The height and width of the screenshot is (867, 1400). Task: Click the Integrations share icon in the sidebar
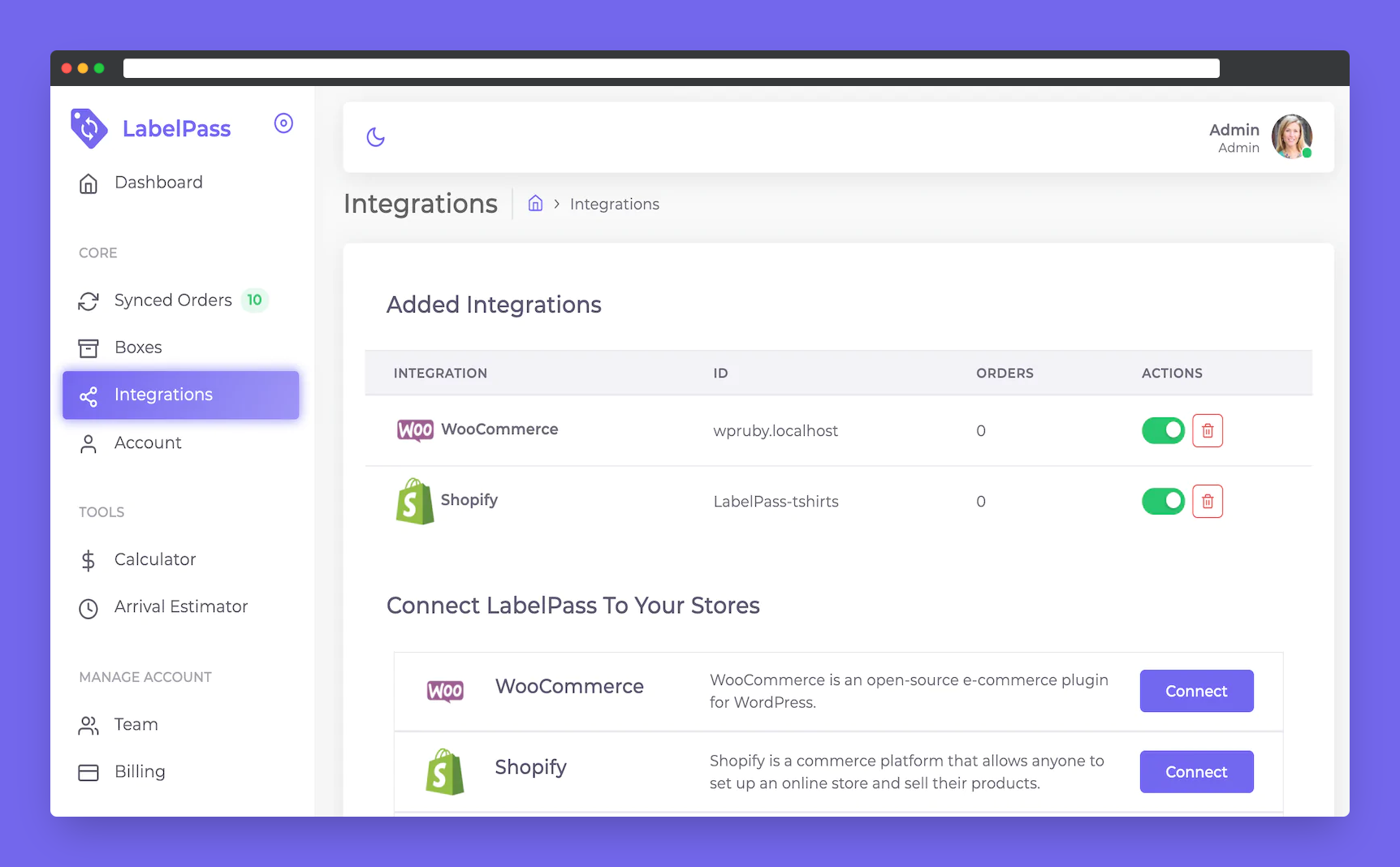coord(89,396)
